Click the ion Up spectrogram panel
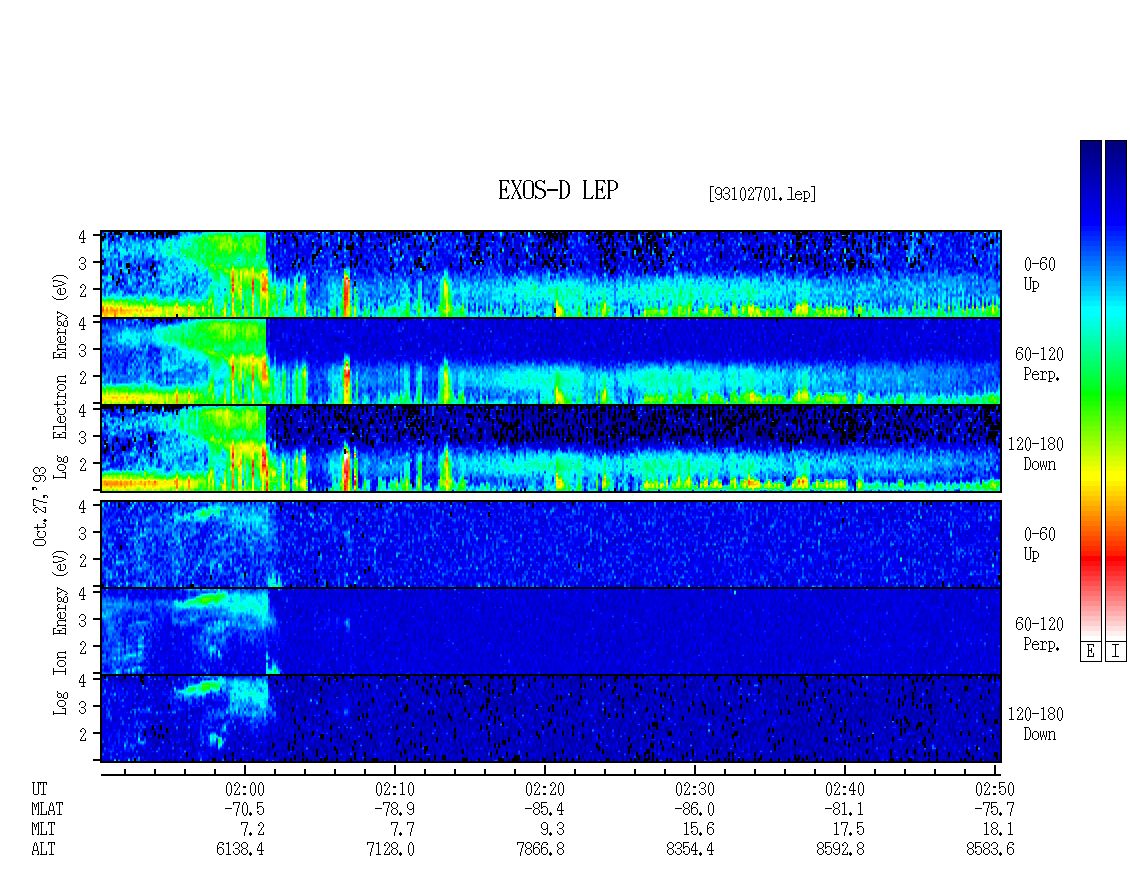 pos(551,544)
